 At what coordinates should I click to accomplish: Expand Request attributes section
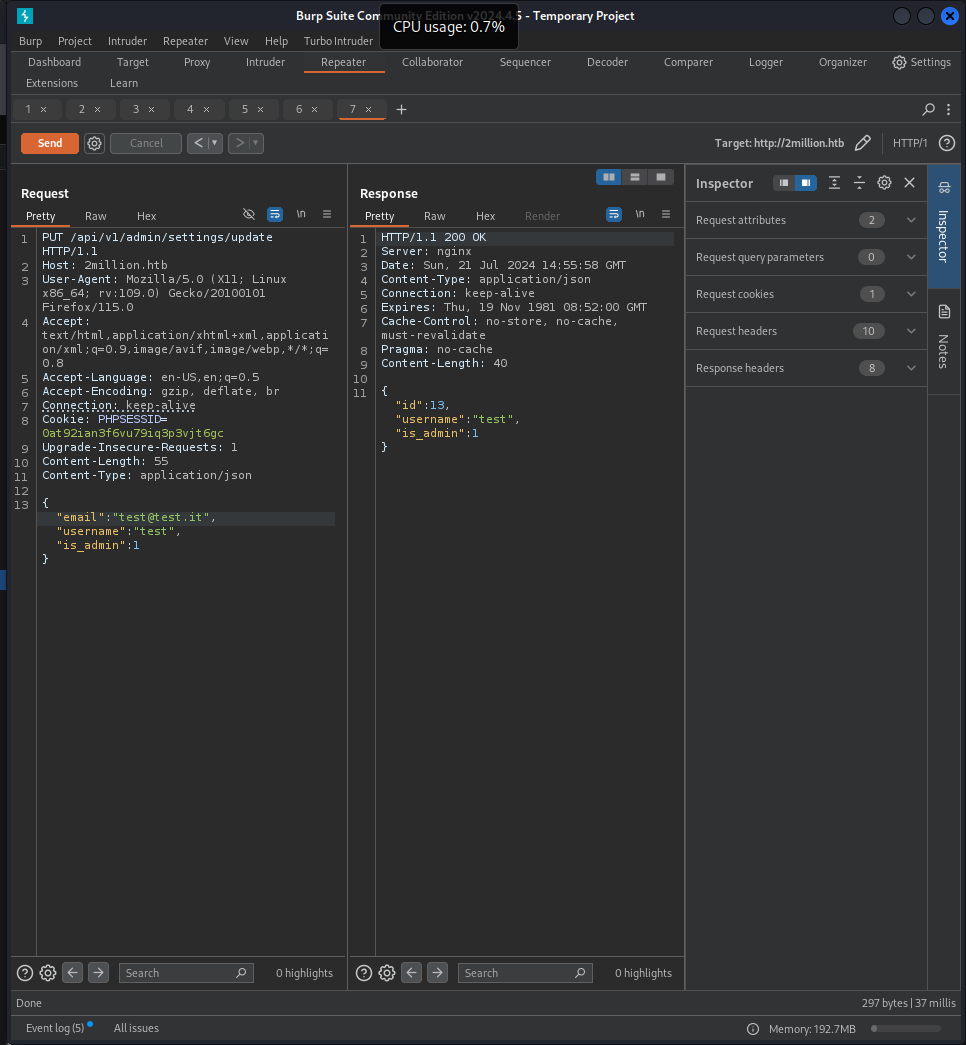pyautogui.click(x=806, y=220)
